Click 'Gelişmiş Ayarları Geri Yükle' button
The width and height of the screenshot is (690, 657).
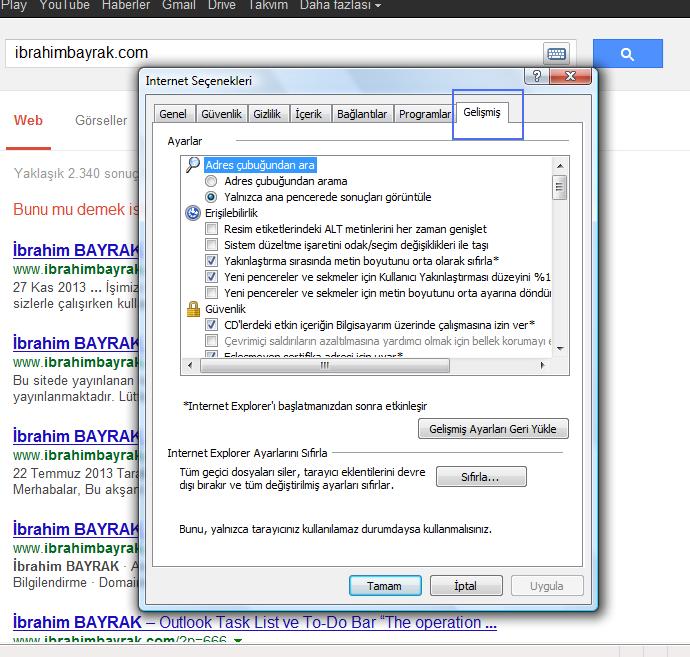(493, 429)
